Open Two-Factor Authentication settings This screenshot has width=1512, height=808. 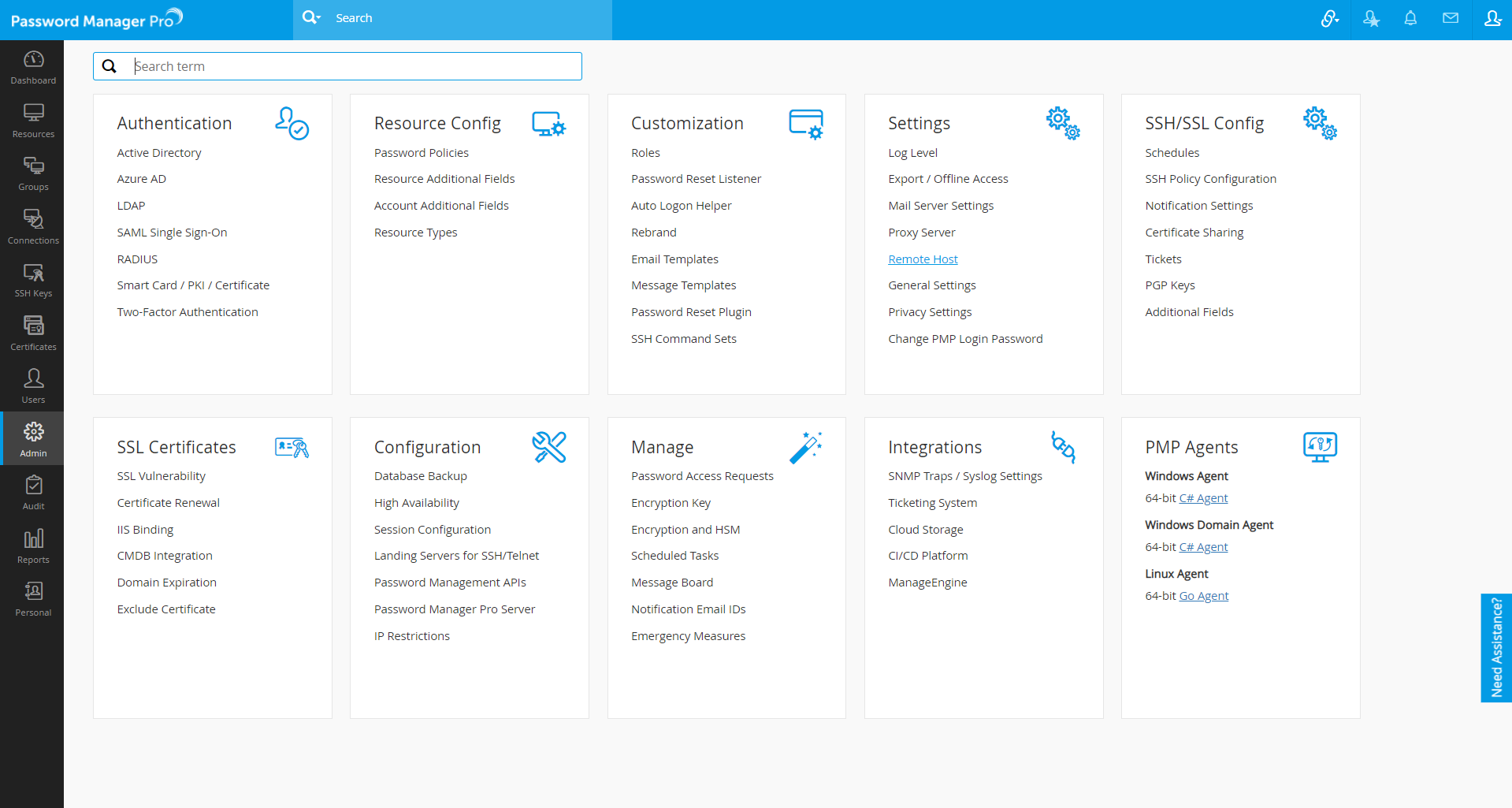[188, 312]
